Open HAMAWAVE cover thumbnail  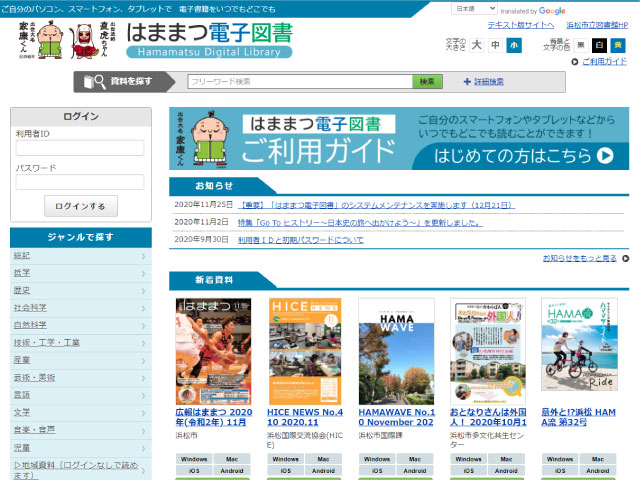396,351
